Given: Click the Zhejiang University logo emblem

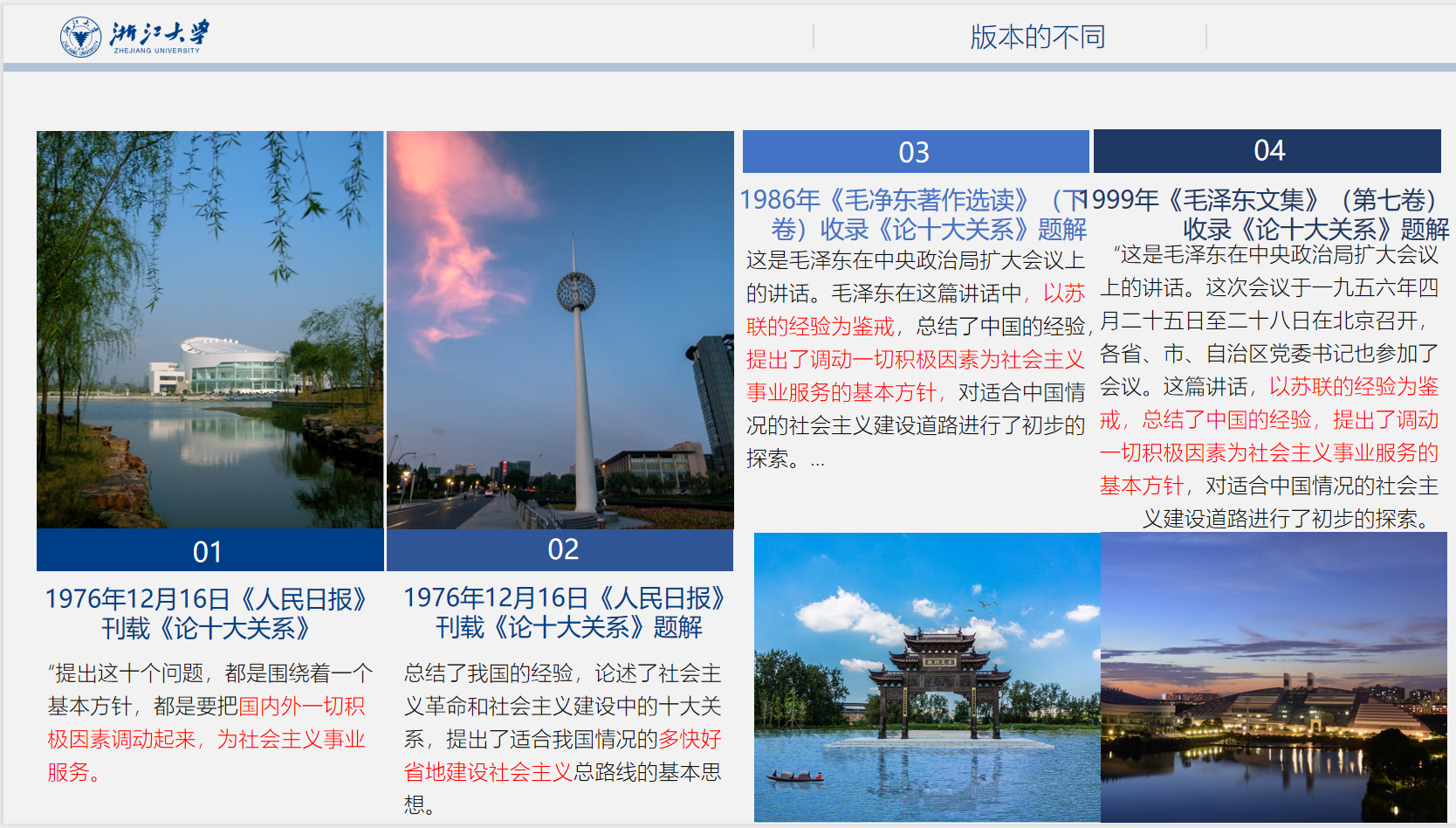Looking at the screenshot, I should coord(81,37).
